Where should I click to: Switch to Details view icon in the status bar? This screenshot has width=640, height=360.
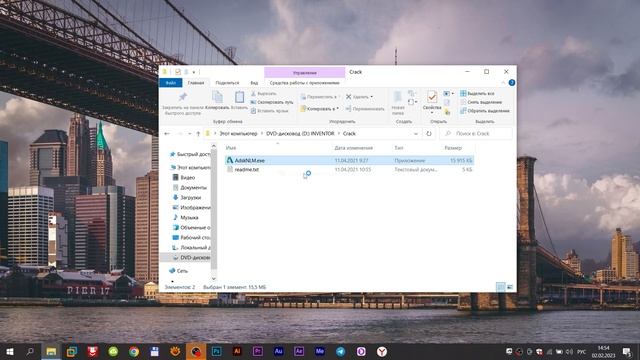coord(501,287)
